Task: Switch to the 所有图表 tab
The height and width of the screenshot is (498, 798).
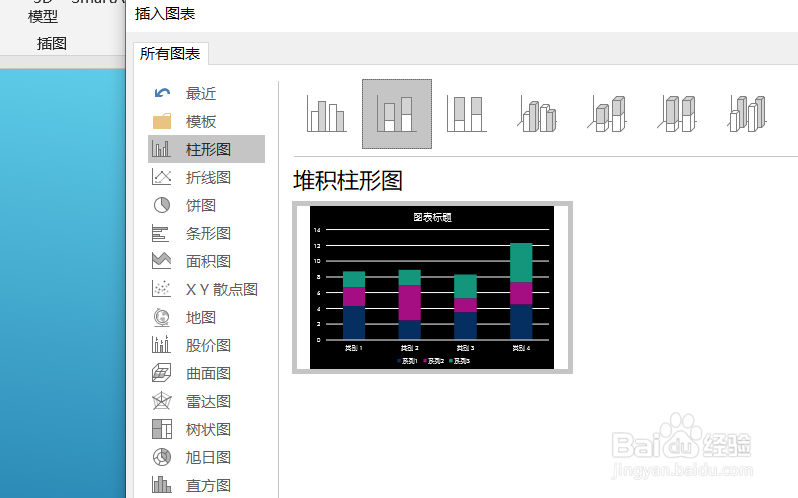Action: [170, 53]
